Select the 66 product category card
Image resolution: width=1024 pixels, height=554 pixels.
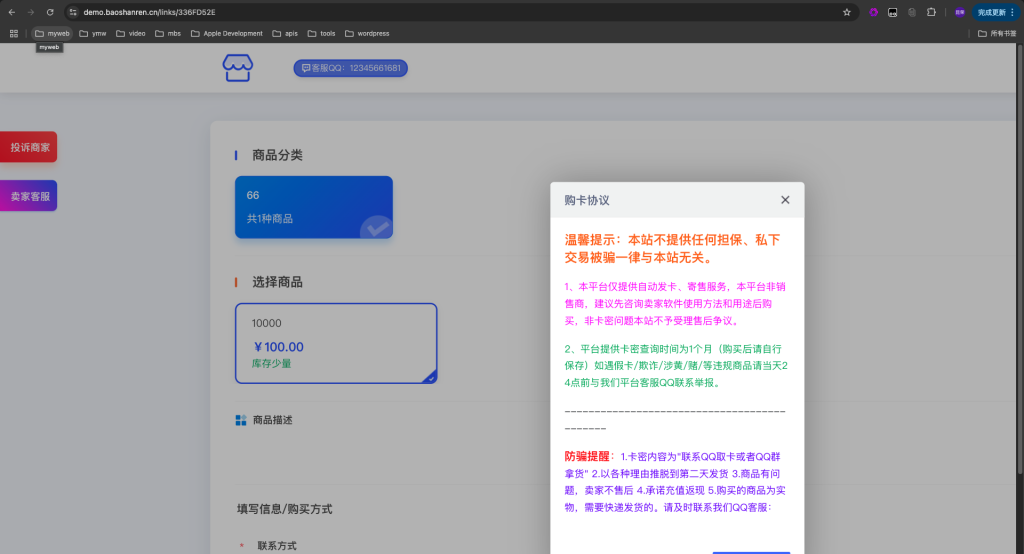313,207
